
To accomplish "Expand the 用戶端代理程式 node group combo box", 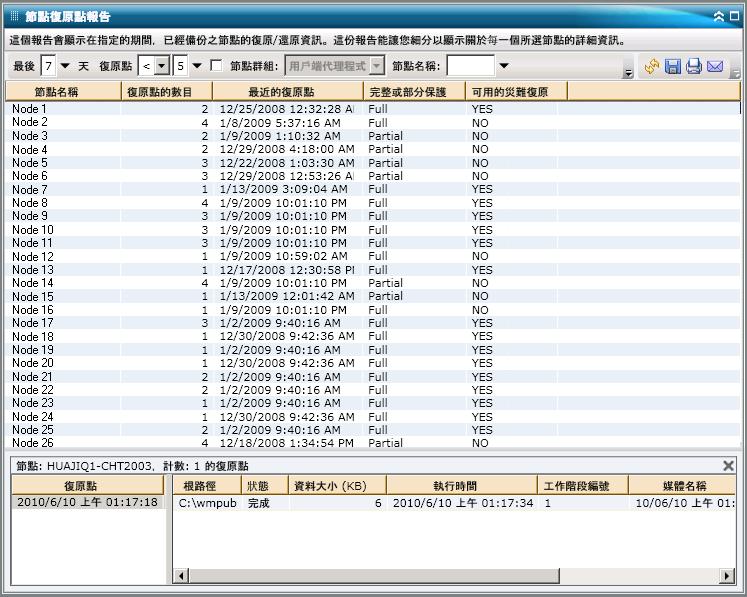I will (x=377, y=66).
